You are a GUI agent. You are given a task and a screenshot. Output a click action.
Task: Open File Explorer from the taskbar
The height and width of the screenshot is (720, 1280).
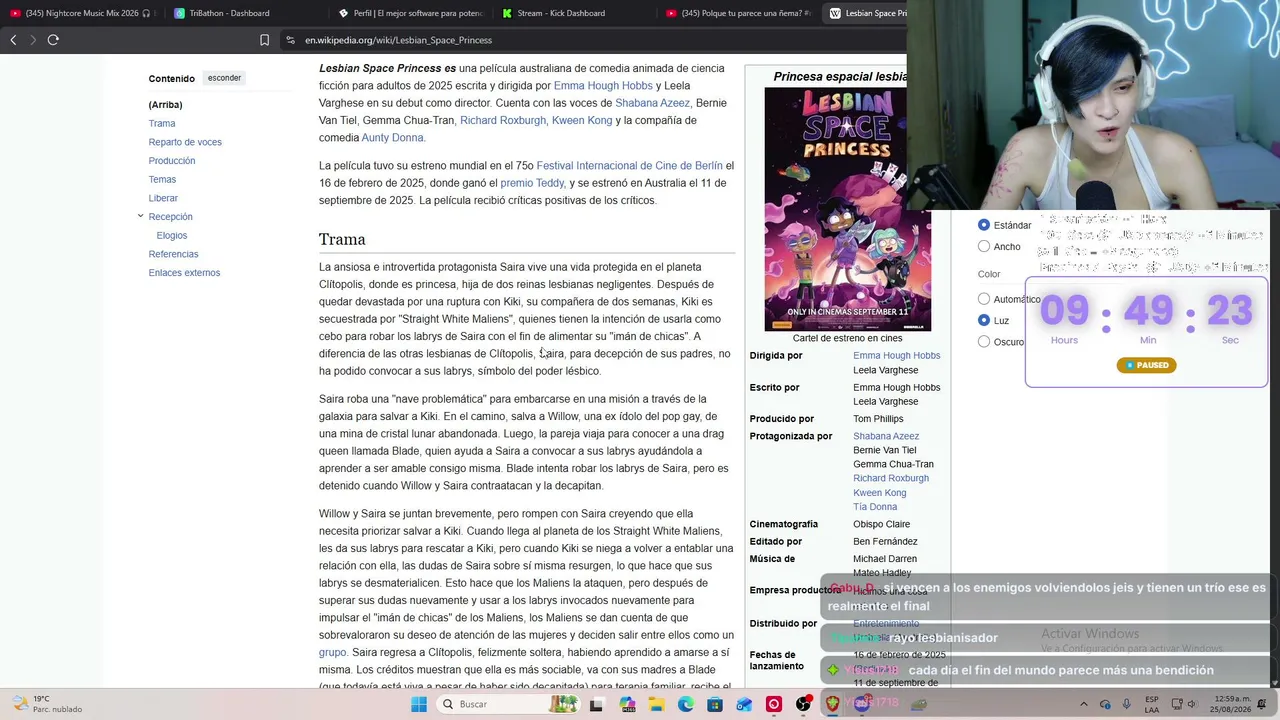tap(657, 704)
